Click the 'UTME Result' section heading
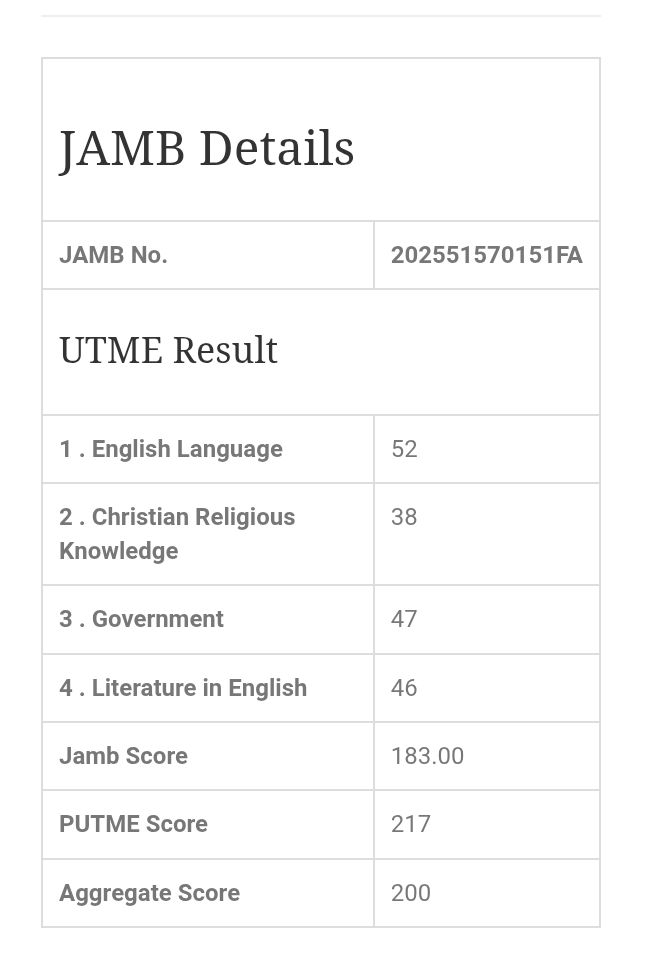 168,351
